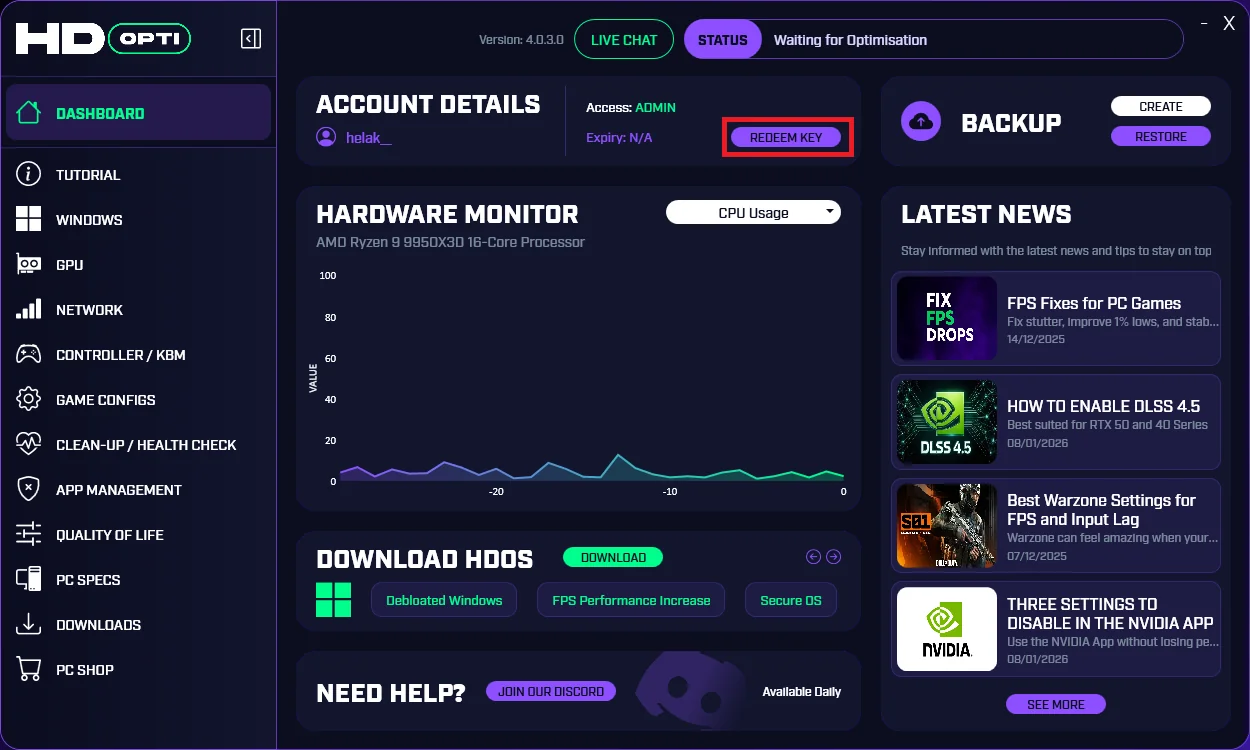Open the Clean-Up / Health Check heart icon
1250x750 pixels.
pyautogui.click(x=28, y=444)
